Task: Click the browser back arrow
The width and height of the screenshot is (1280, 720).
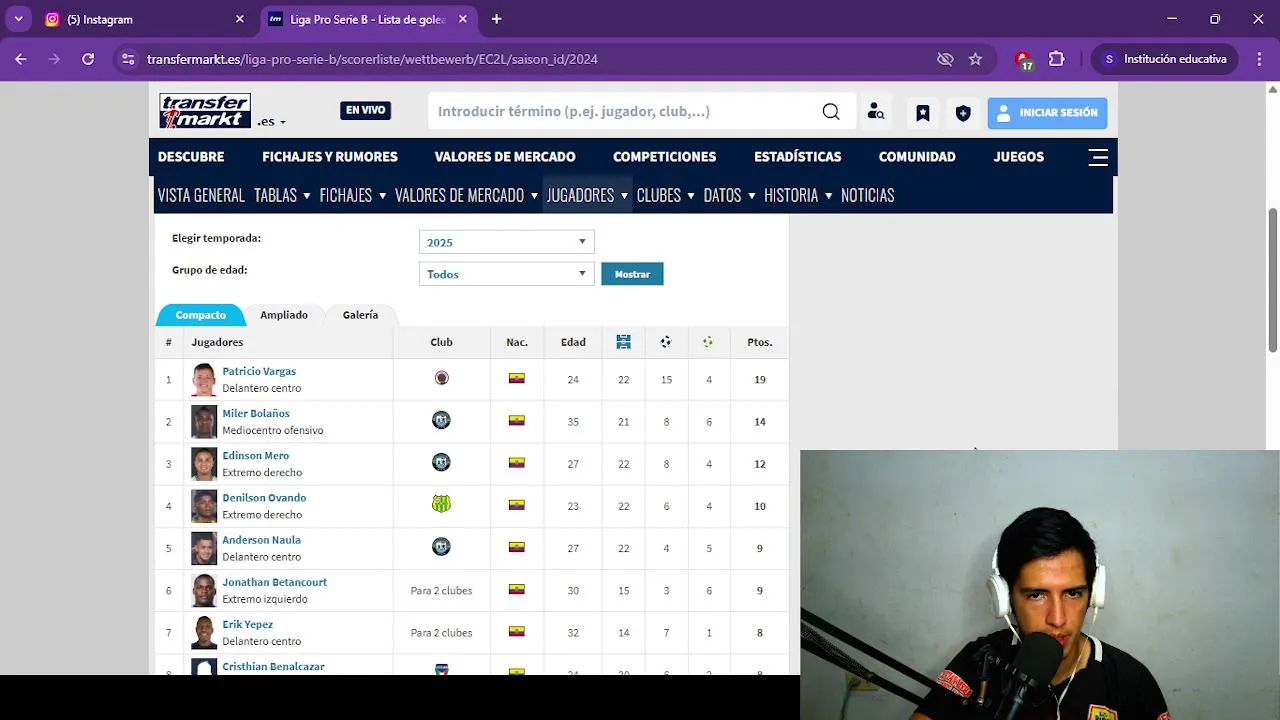Action: click(x=21, y=59)
